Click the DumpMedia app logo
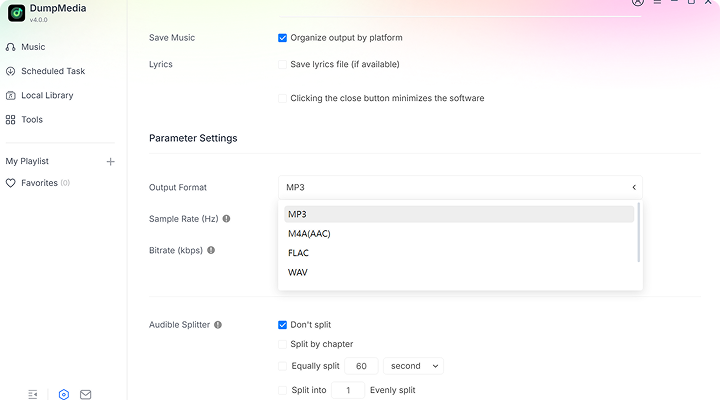Viewport: 720px width, 400px height. [16, 12]
